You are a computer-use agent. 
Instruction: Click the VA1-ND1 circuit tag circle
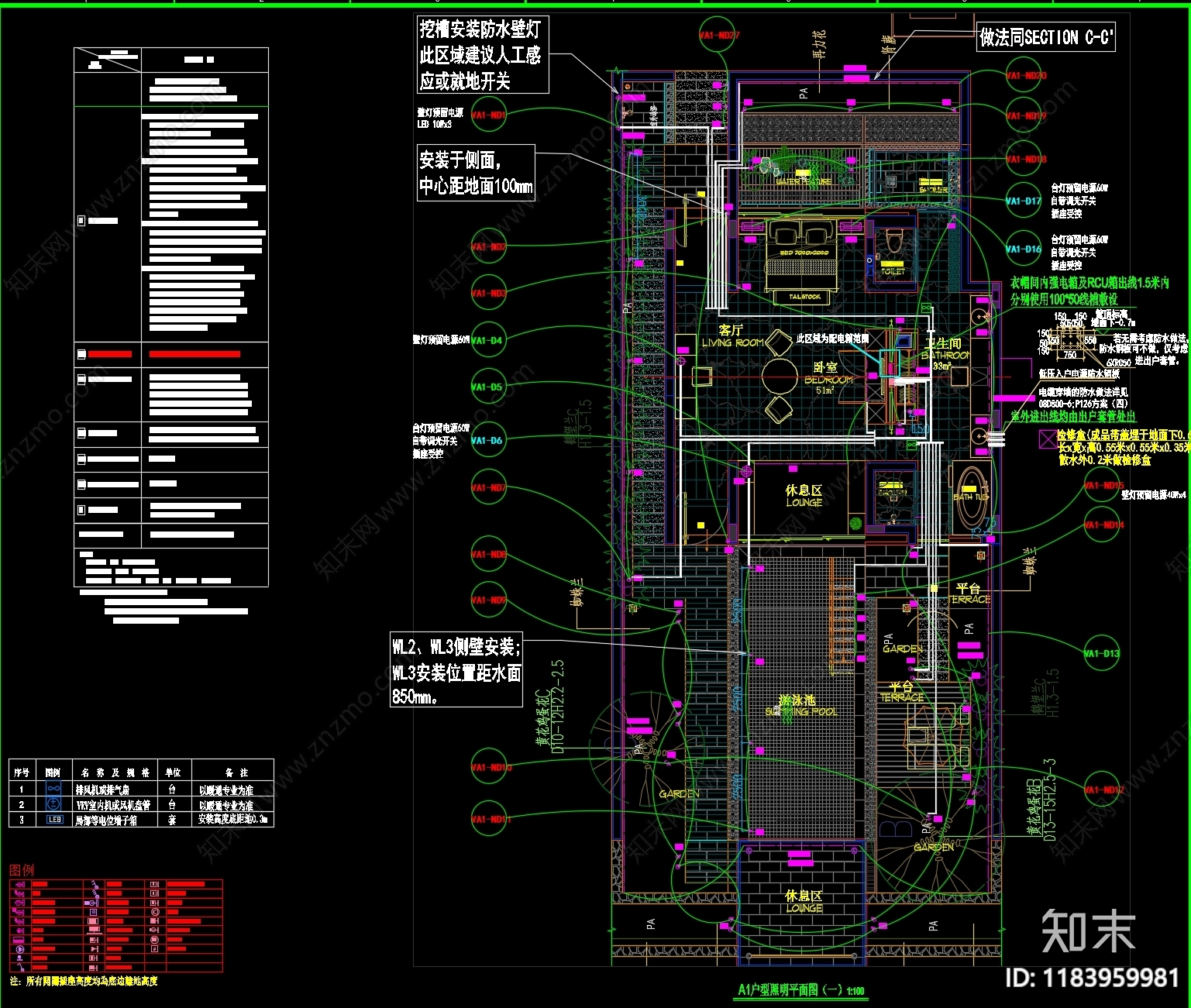(489, 115)
